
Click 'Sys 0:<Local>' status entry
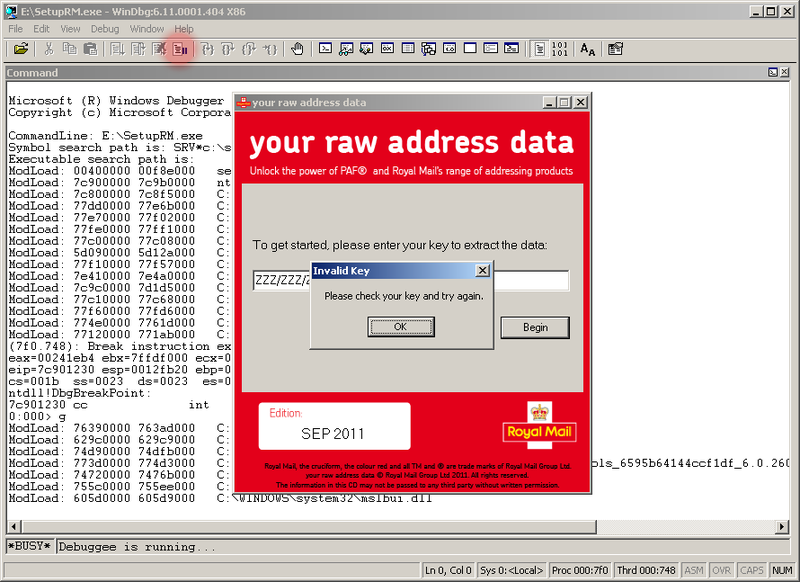(x=512, y=570)
